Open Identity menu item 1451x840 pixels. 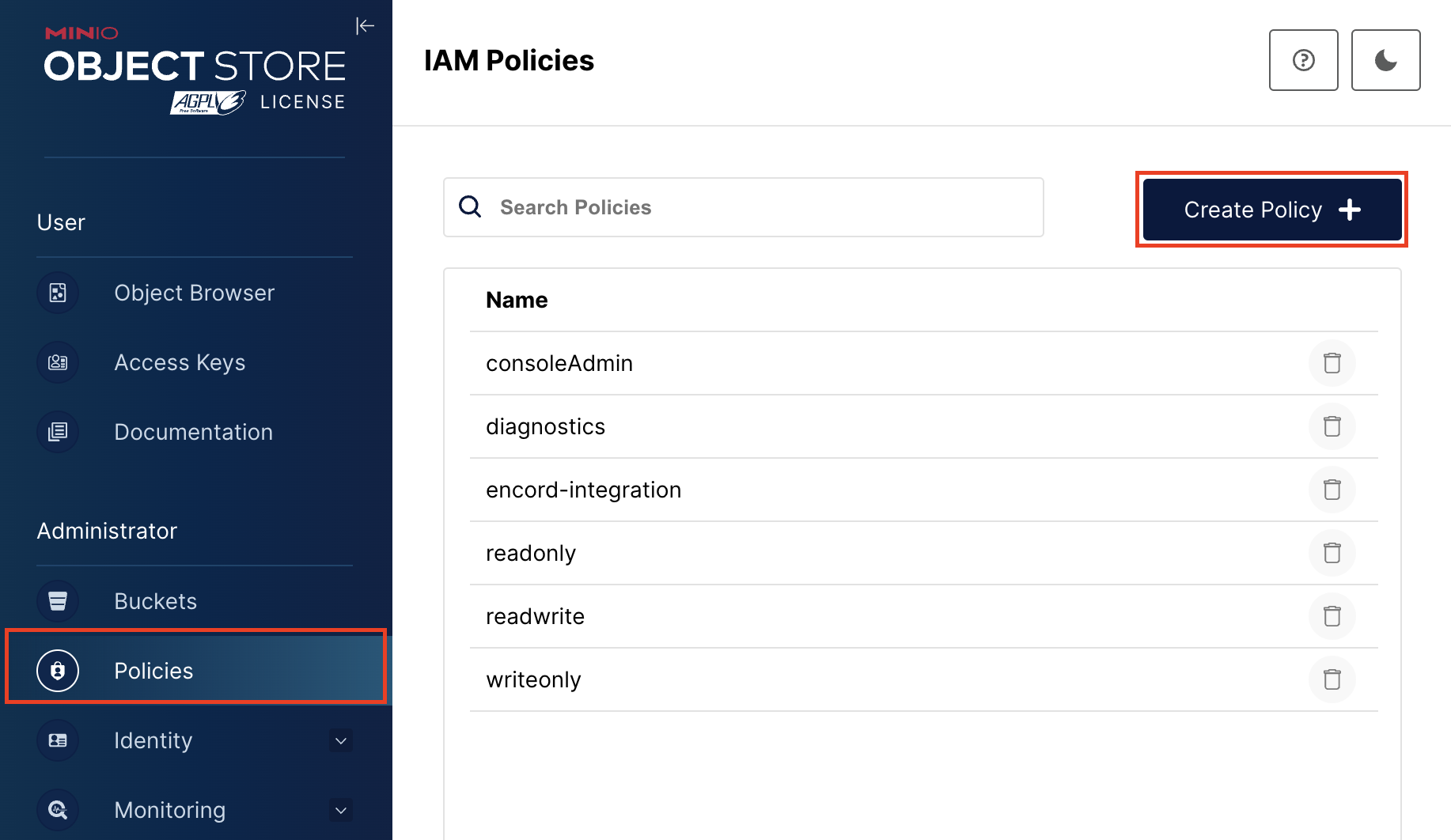[x=195, y=740]
